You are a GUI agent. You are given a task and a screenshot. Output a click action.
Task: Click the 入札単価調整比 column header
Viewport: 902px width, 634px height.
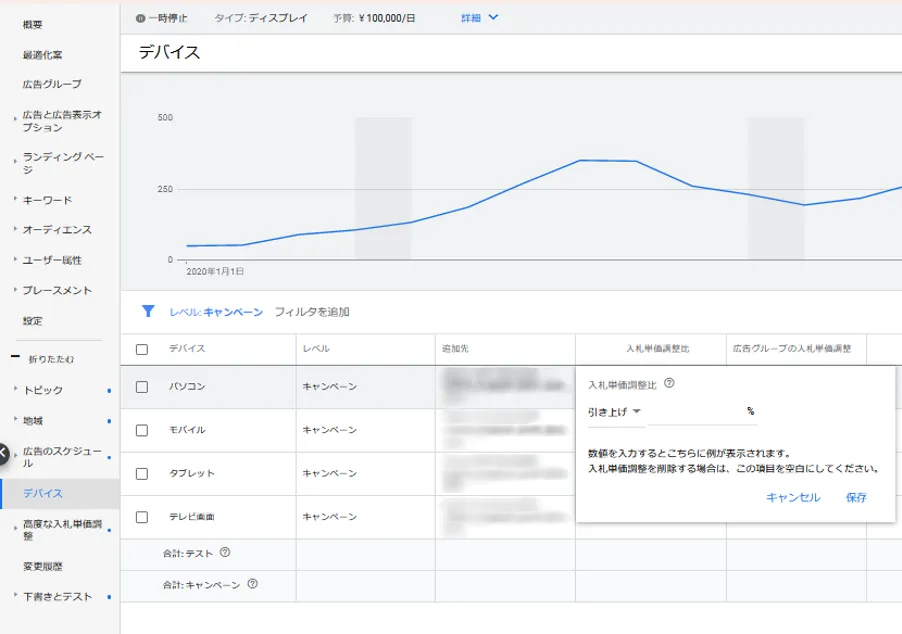(658, 349)
